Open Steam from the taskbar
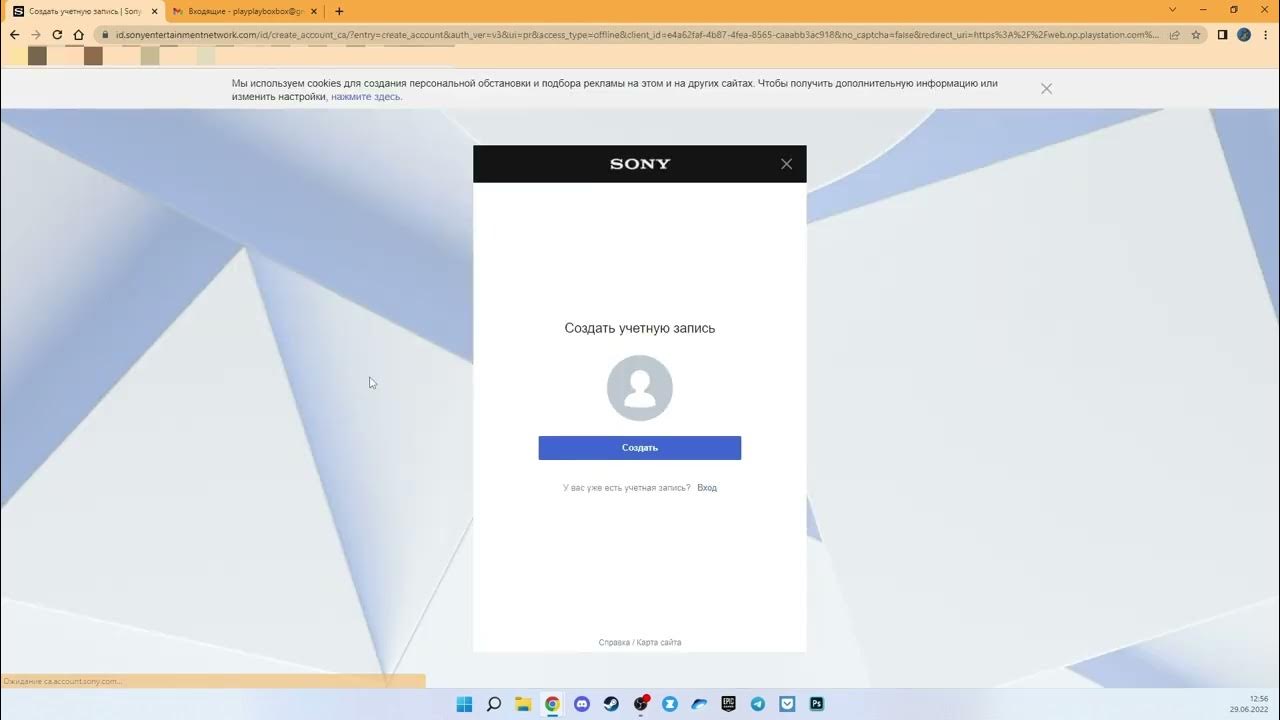The image size is (1280, 720). point(611,704)
